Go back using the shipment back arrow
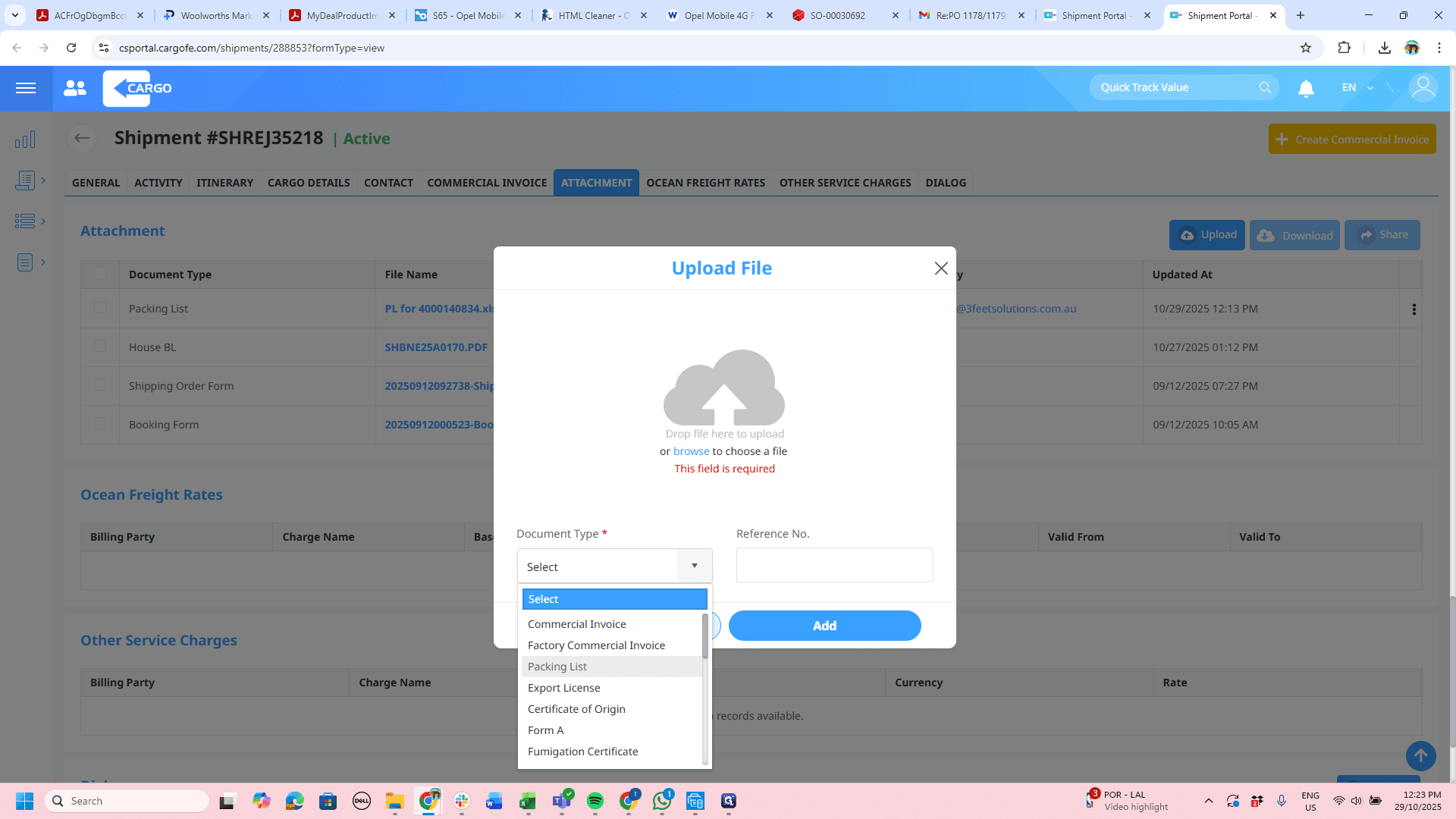The width and height of the screenshot is (1456, 819). pos(82,138)
